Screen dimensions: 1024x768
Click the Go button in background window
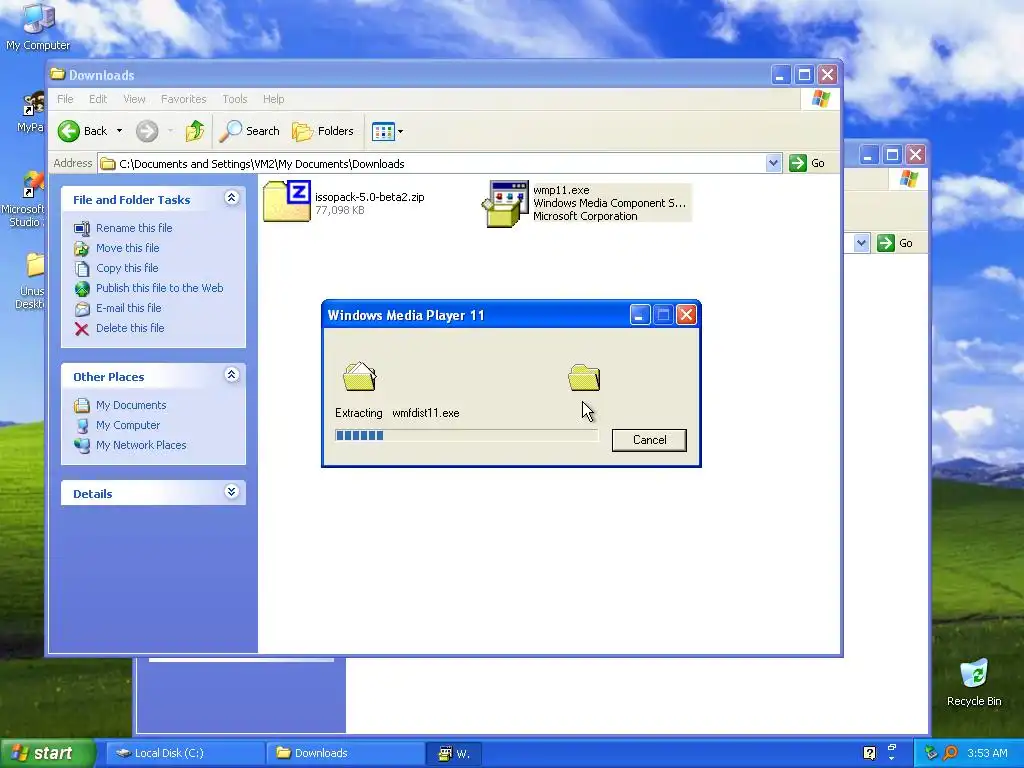pos(895,244)
